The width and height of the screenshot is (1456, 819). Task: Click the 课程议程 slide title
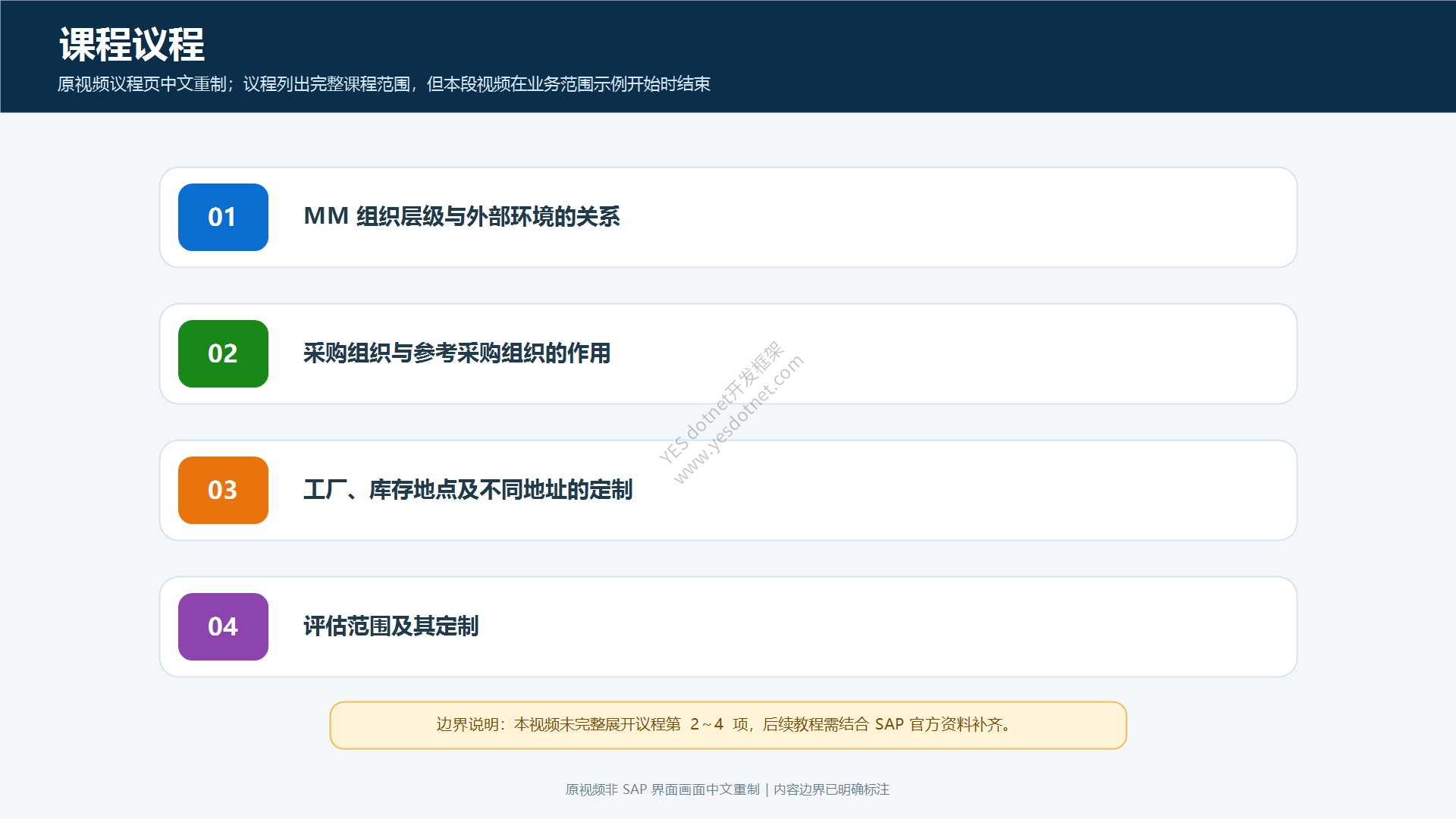[x=132, y=44]
